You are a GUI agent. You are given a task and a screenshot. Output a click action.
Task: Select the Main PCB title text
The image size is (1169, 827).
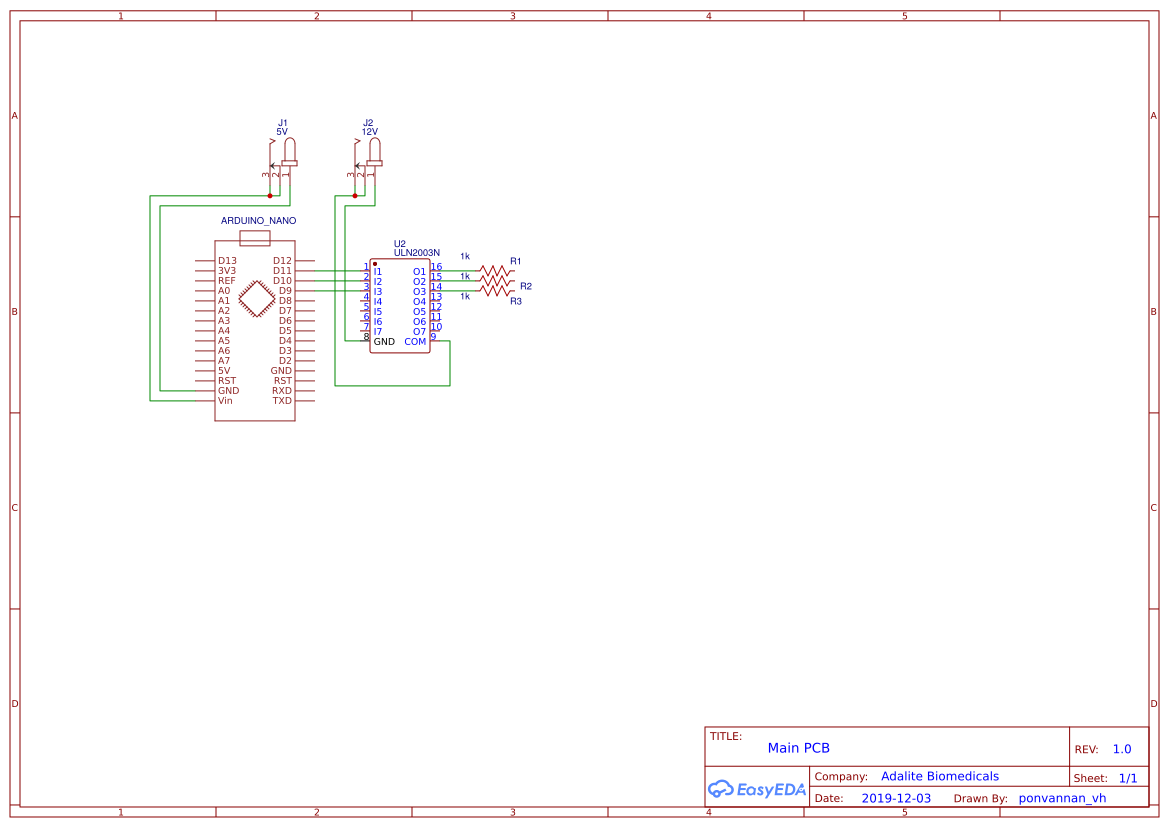pyautogui.click(x=798, y=748)
